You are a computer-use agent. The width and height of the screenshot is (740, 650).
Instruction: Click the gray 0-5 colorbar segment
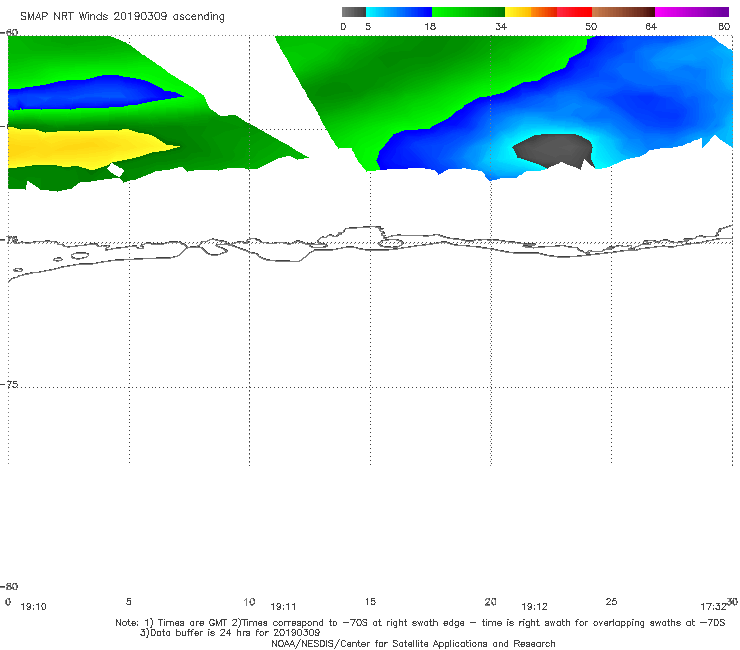click(x=353, y=12)
